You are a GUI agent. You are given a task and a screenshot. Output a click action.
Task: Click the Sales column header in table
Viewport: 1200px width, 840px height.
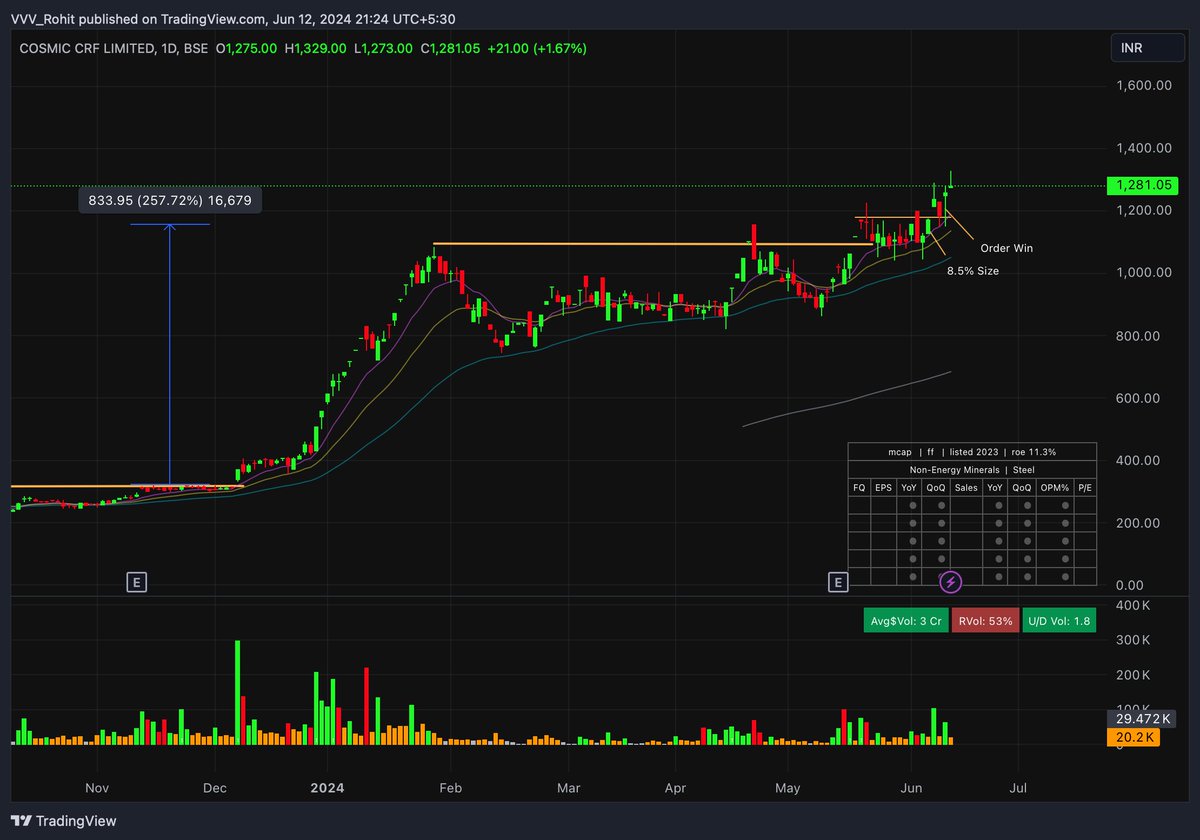click(x=966, y=487)
